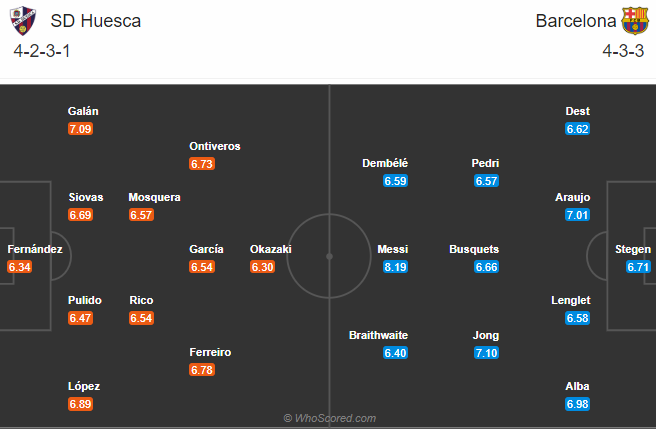
Task: Click player name Dembélé
Action: click(385, 163)
